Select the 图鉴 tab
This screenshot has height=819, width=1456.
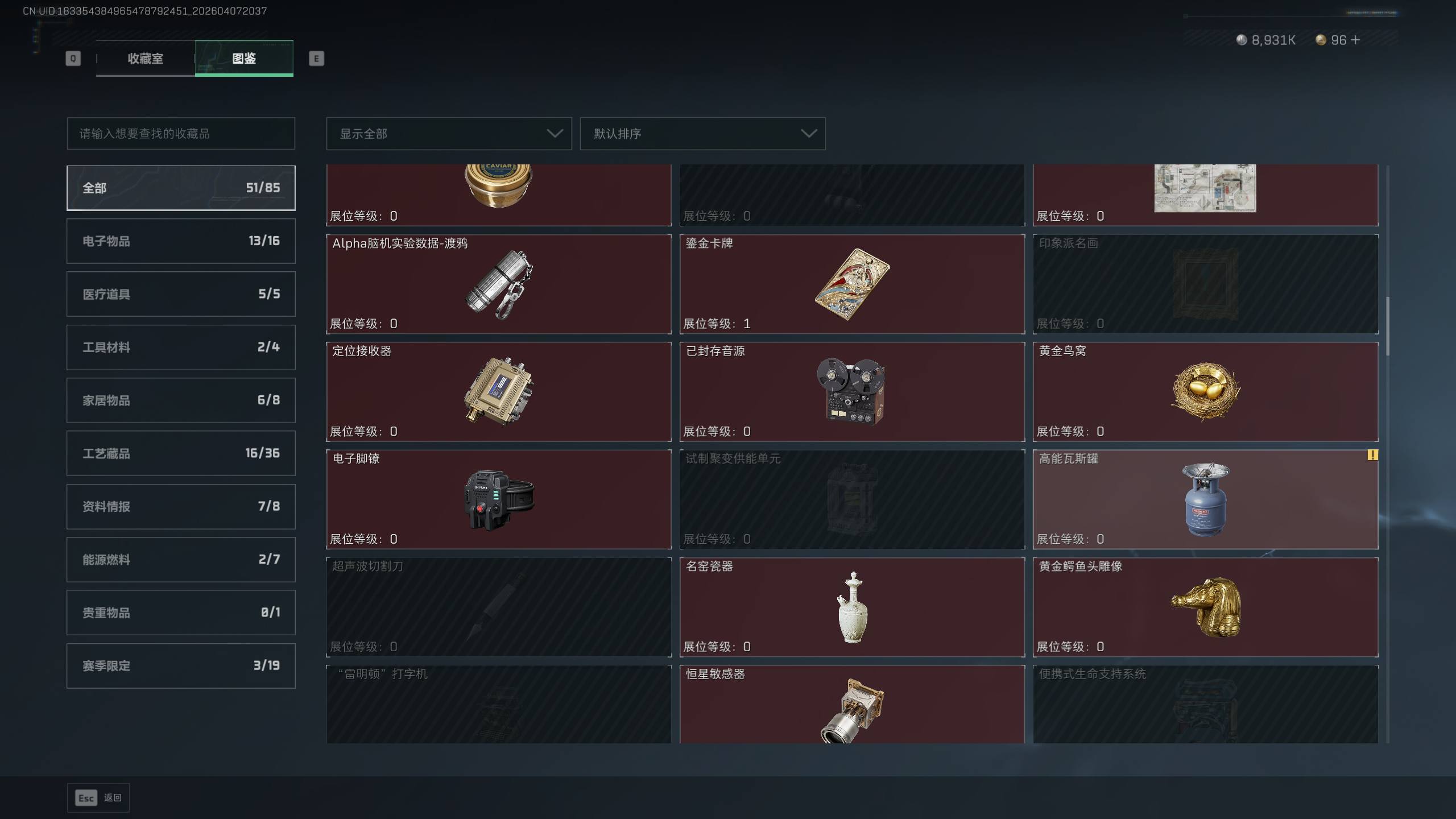click(244, 58)
